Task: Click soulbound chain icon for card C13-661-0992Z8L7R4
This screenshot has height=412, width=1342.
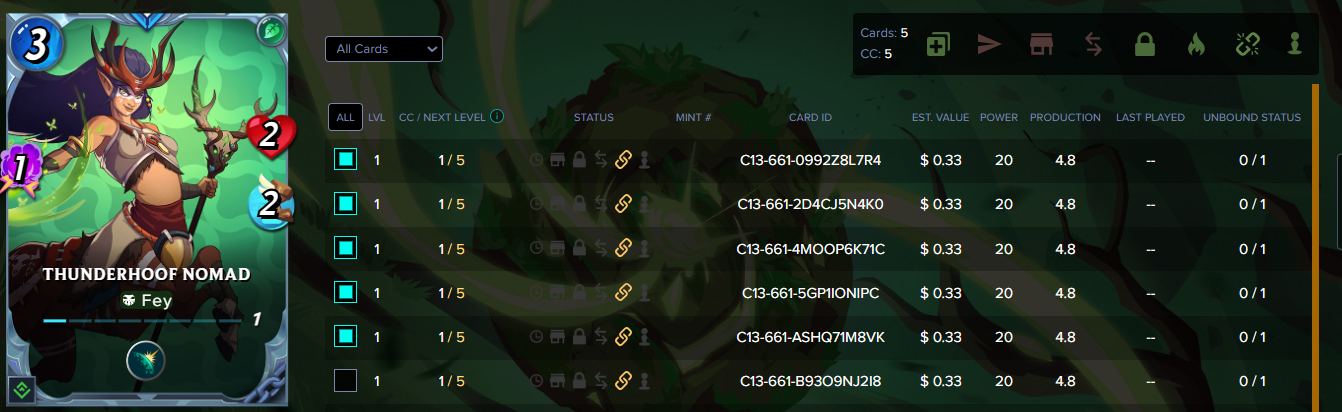Action: (x=623, y=160)
